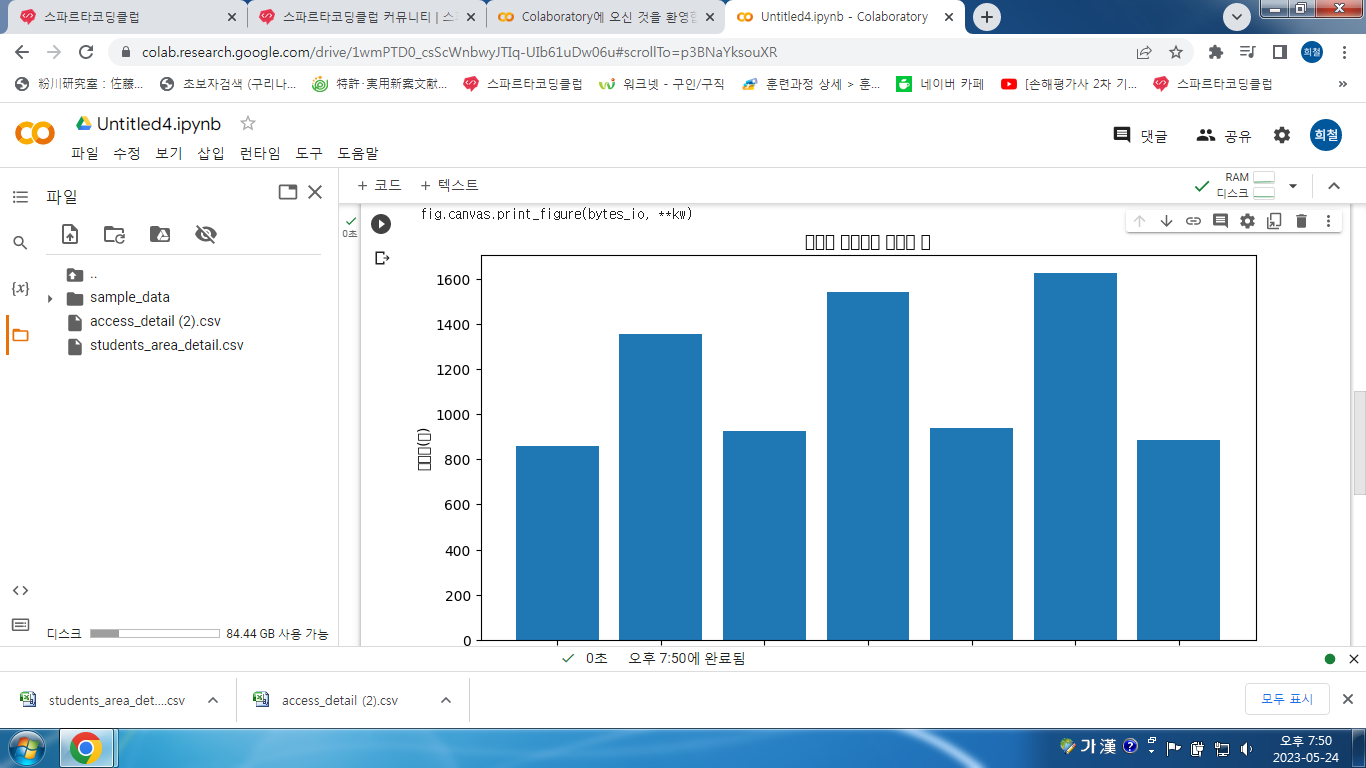The width and height of the screenshot is (1366, 768).
Task: Click 모두 표시 show all downloads
Action: tap(1287, 699)
